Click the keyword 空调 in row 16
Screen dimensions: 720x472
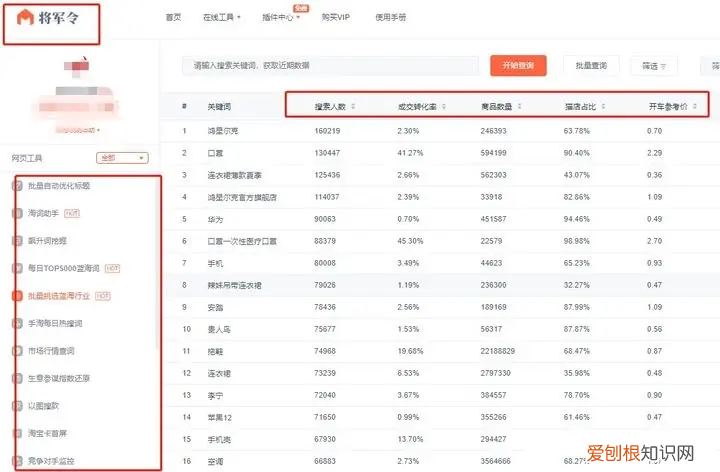pos(215,461)
